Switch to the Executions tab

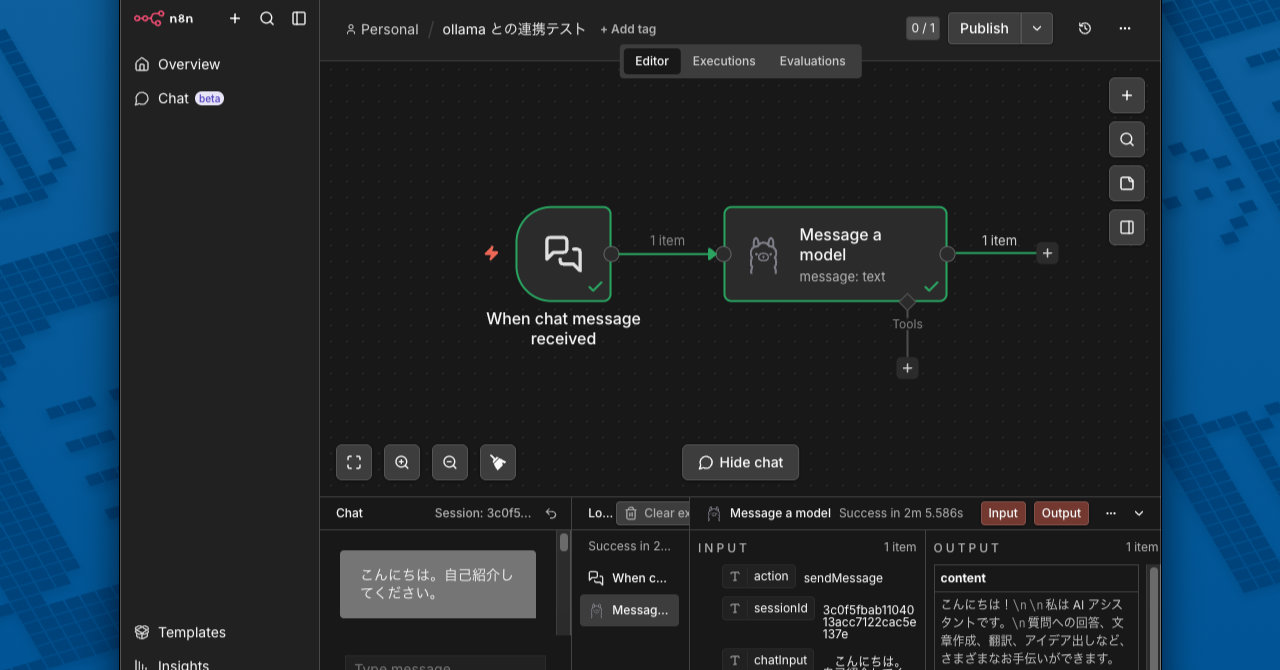[724, 61]
